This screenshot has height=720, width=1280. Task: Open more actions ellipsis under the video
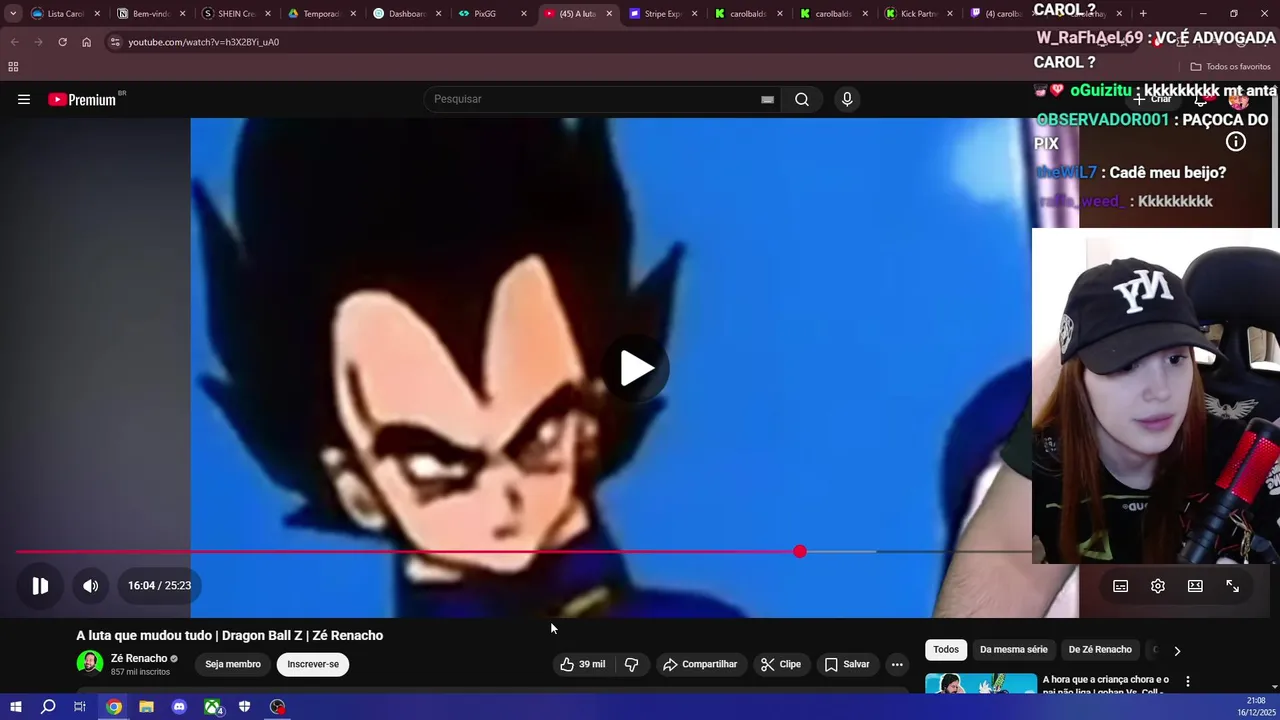897,664
